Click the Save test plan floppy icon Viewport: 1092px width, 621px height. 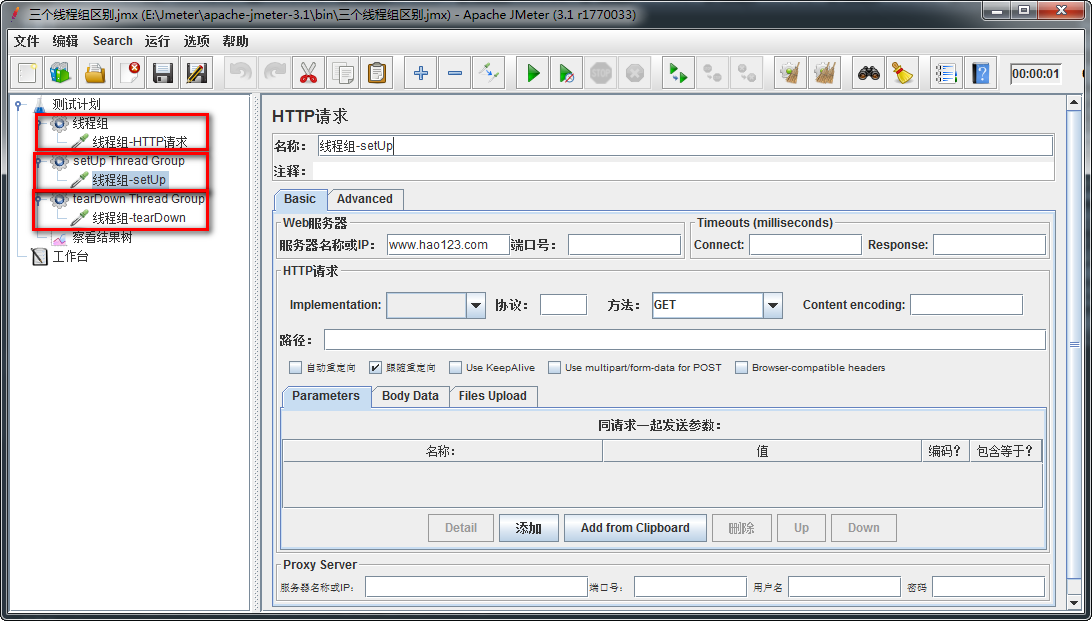pyautogui.click(x=163, y=73)
